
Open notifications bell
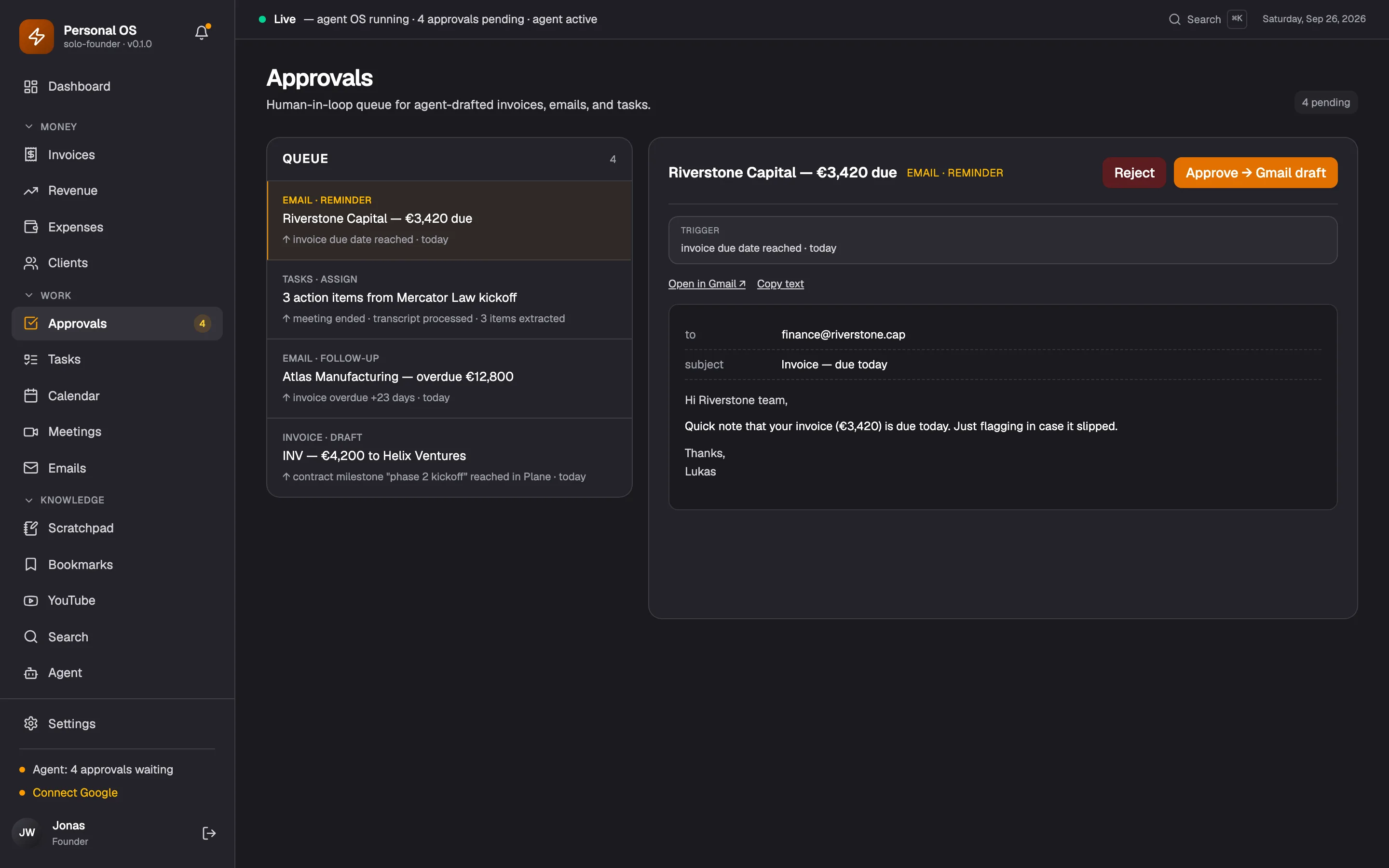pos(202,33)
